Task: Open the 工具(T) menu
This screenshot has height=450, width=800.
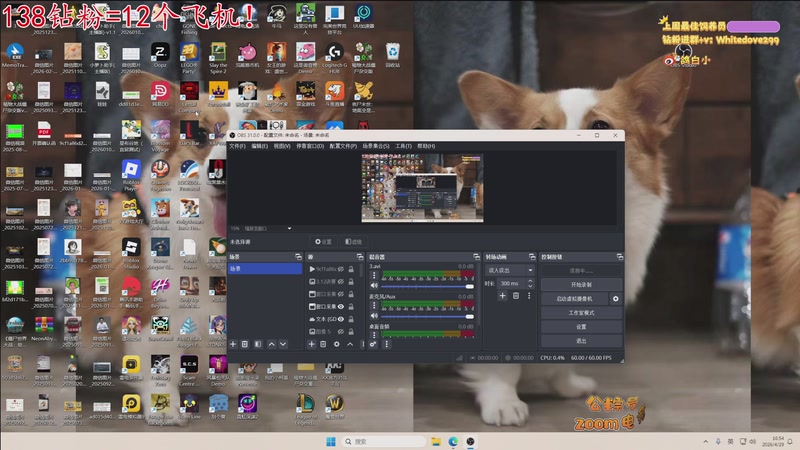Action: click(404, 146)
